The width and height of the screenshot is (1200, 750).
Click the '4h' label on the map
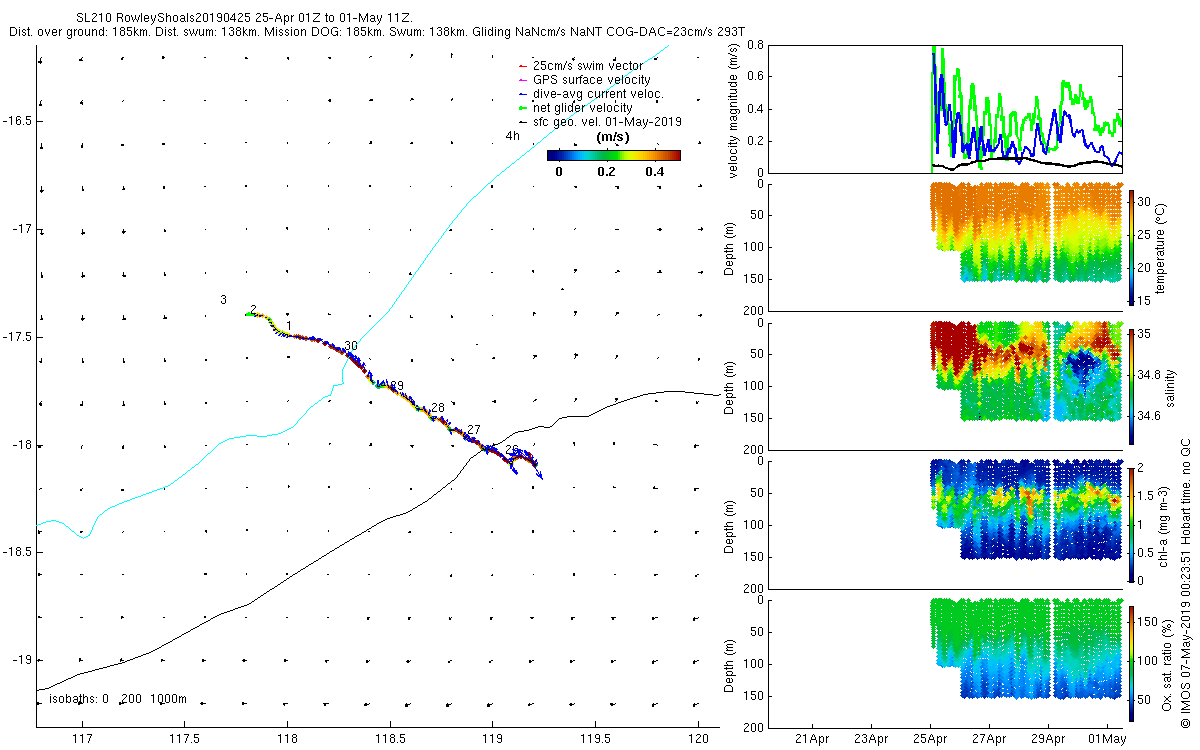click(x=512, y=136)
